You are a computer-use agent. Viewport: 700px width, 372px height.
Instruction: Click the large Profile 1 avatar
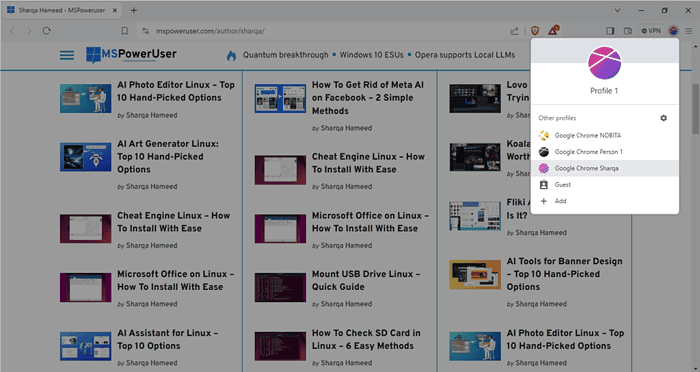pyautogui.click(x=604, y=63)
